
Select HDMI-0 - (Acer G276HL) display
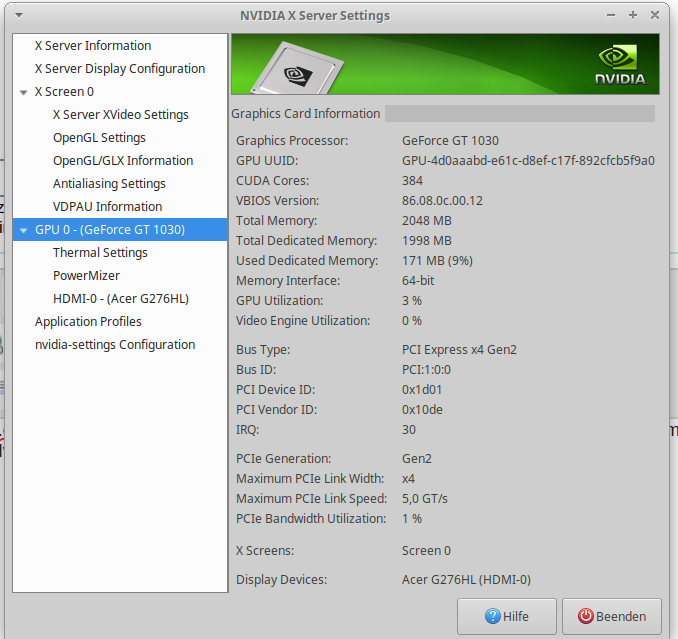(x=121, y=298)
